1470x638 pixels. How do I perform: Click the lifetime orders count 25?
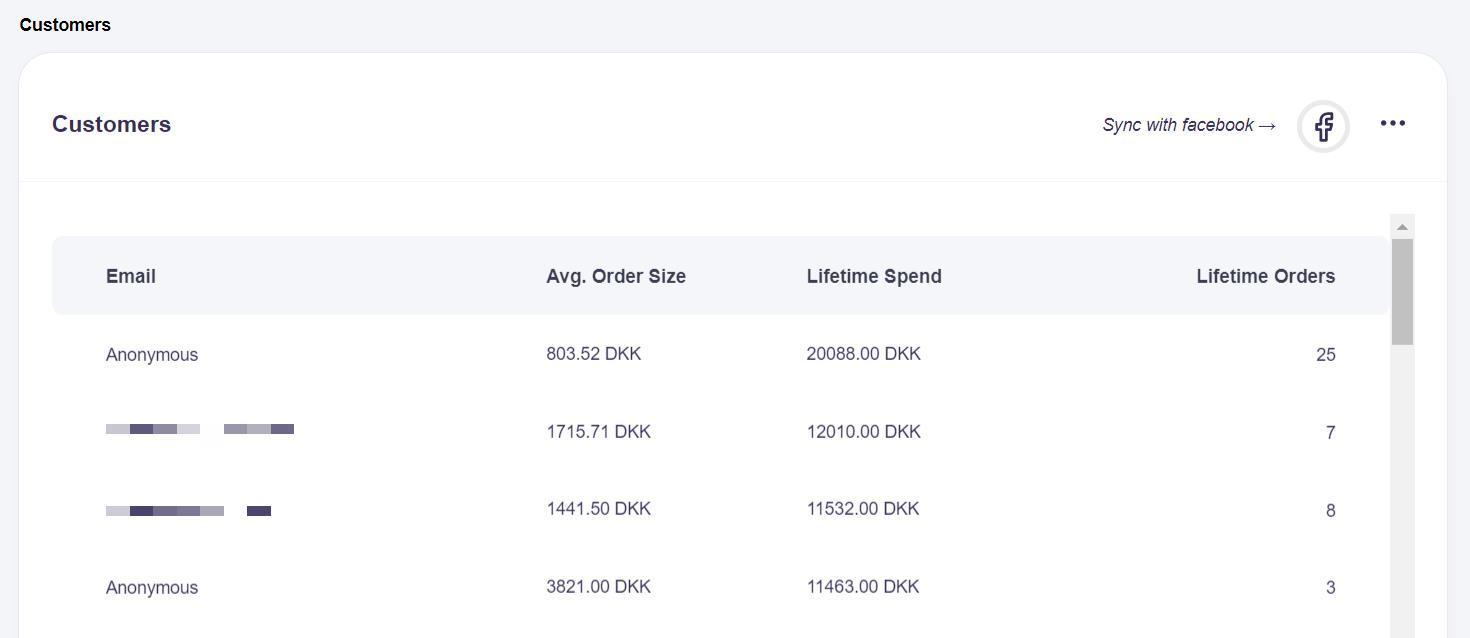point(1325,355)
